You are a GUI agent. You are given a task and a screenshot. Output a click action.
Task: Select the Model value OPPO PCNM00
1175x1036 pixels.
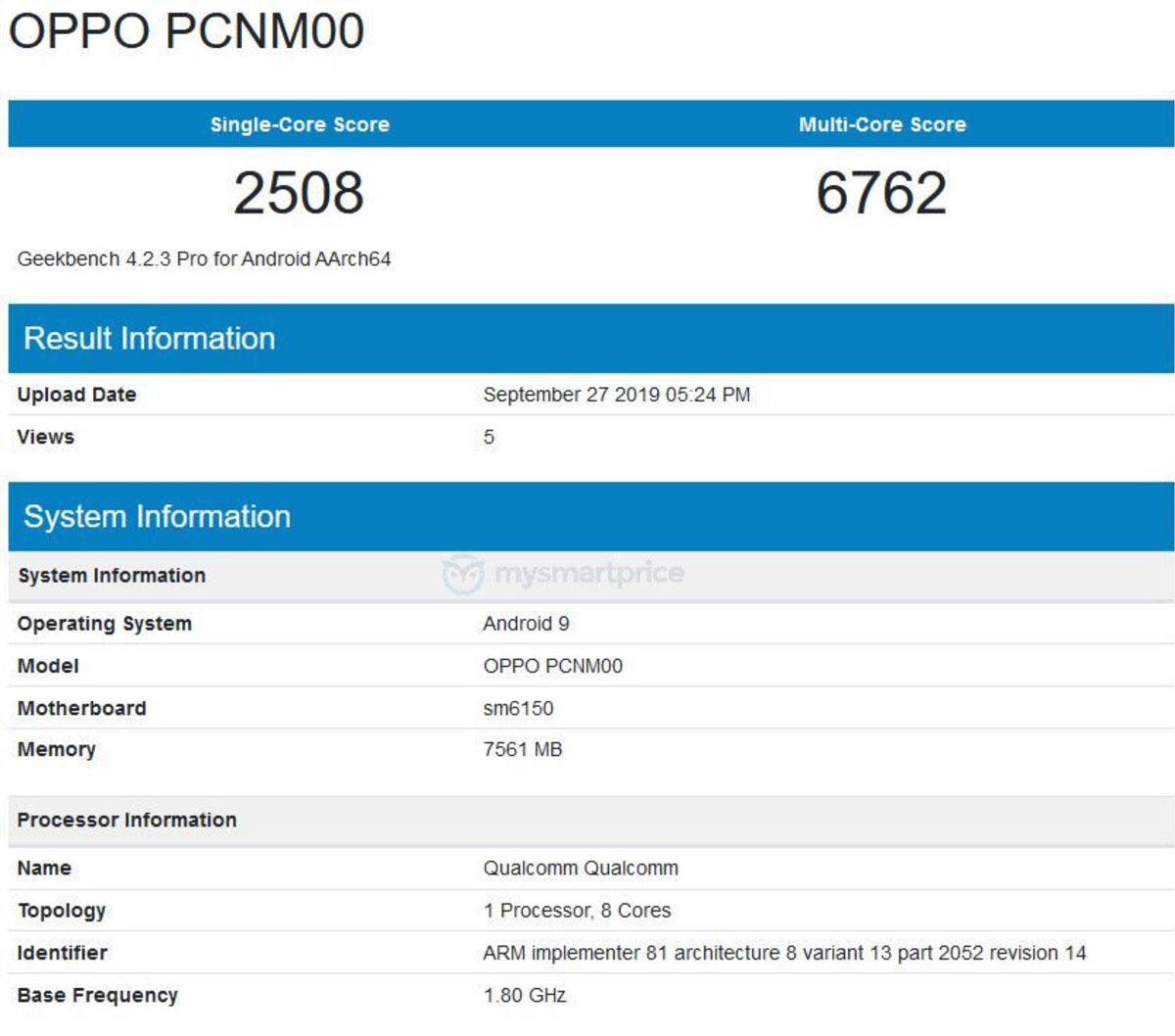(555, 666)
